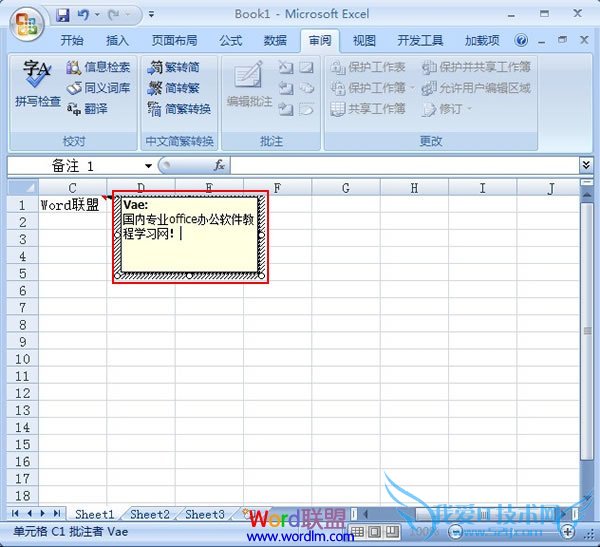Switch to Normal view icon in status bar
Viewport: 600px width, 547px height.
click(x=357, y=532)
